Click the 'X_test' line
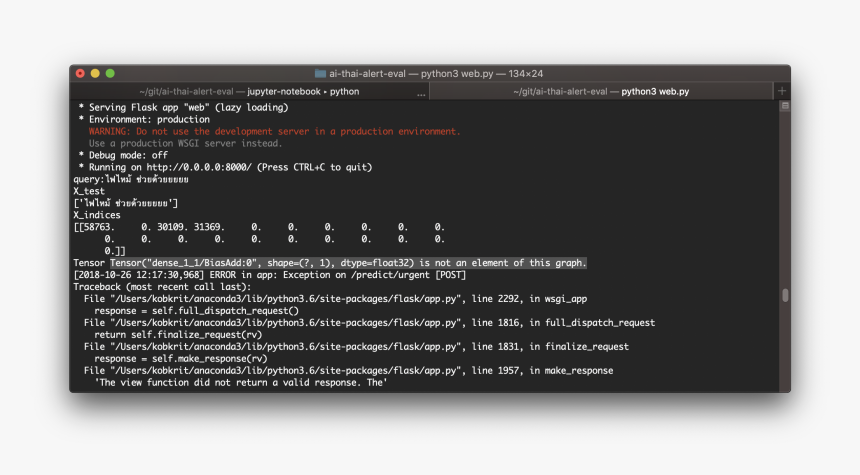The width and height of the screenshot is (860, 475). pos(89,191)
